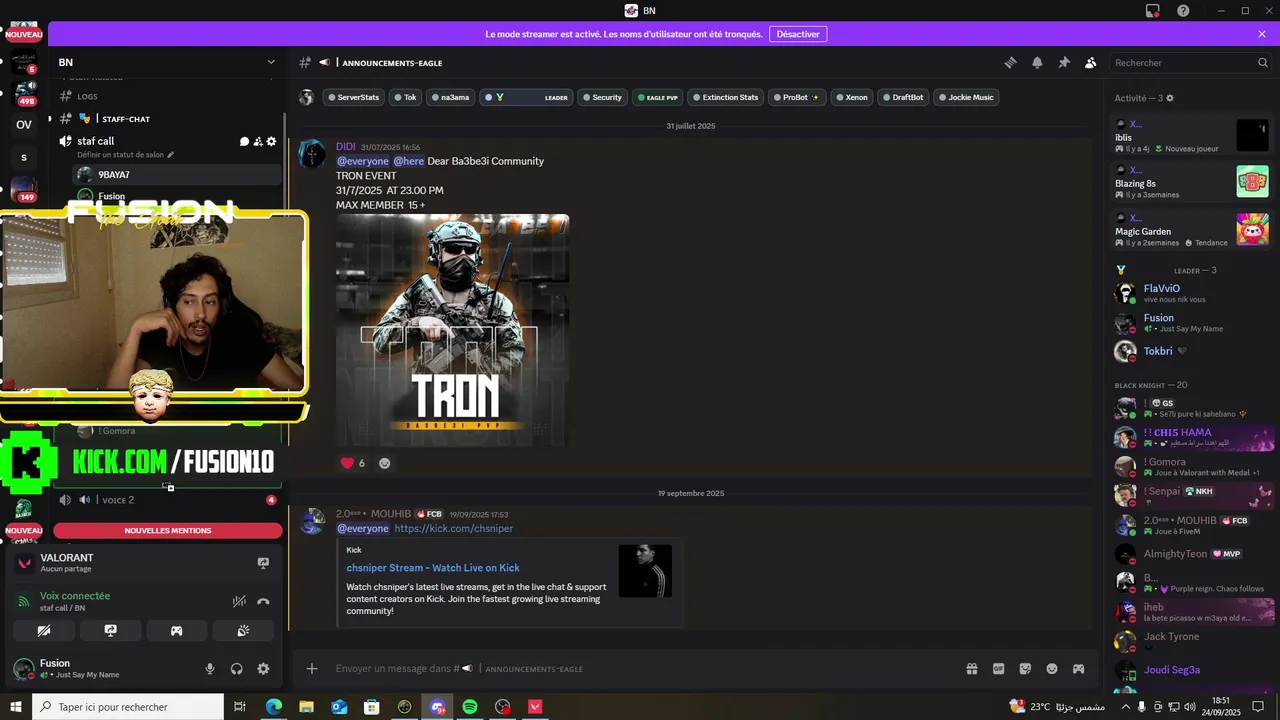Image resolution: width=1280 pixels, height=720 pixels.
Task: Open chsniper Stream - Watch Live on Kick title
Action: coord(433,568)
